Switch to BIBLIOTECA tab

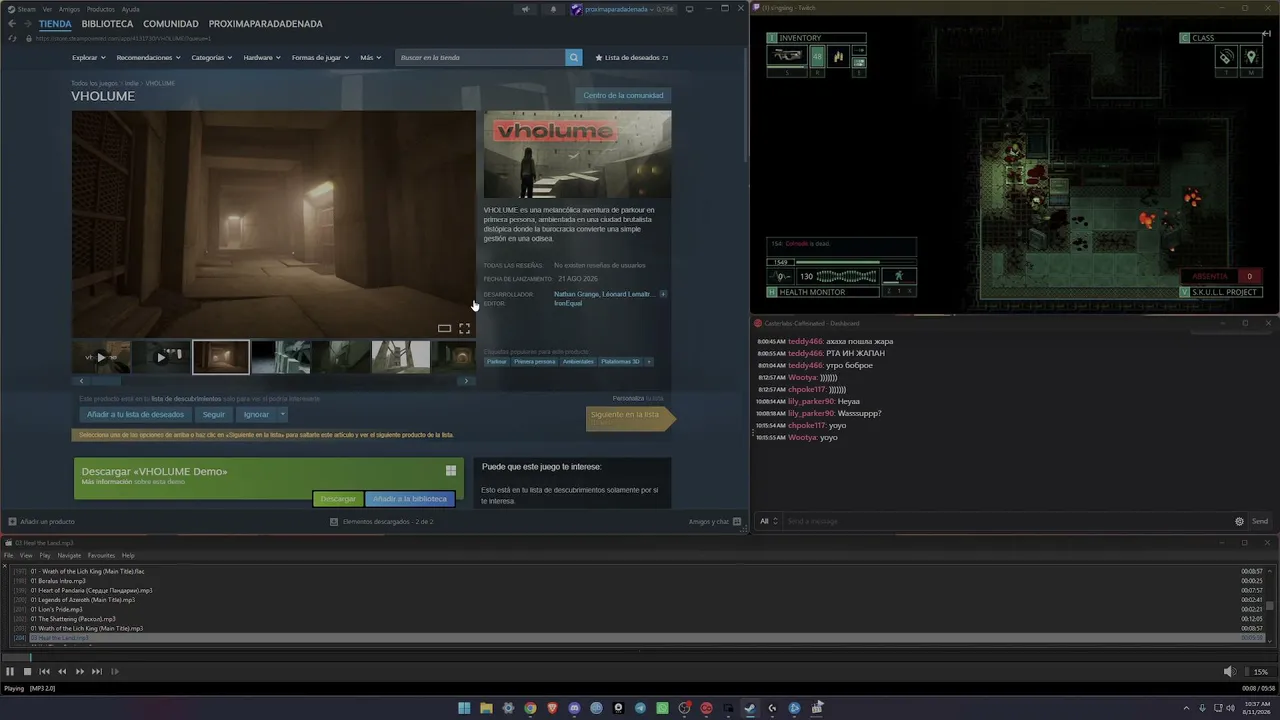[x=107, y=24]
